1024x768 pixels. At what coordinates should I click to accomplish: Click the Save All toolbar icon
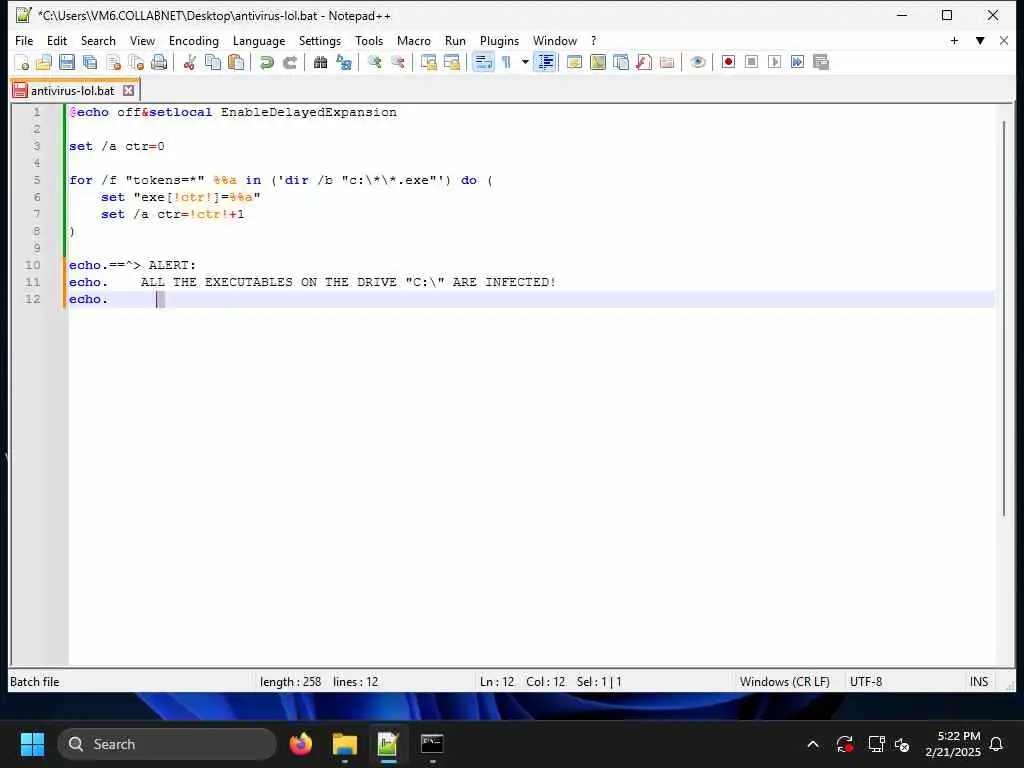pos(90,63)
